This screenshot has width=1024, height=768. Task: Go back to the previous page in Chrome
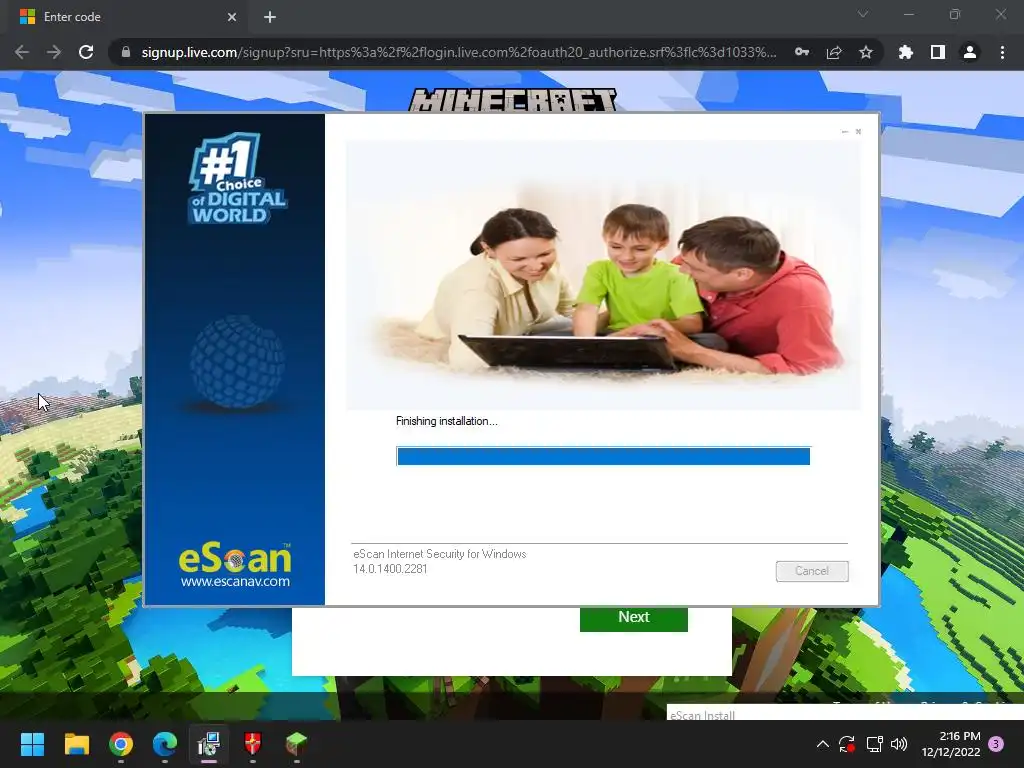(22, 52)
